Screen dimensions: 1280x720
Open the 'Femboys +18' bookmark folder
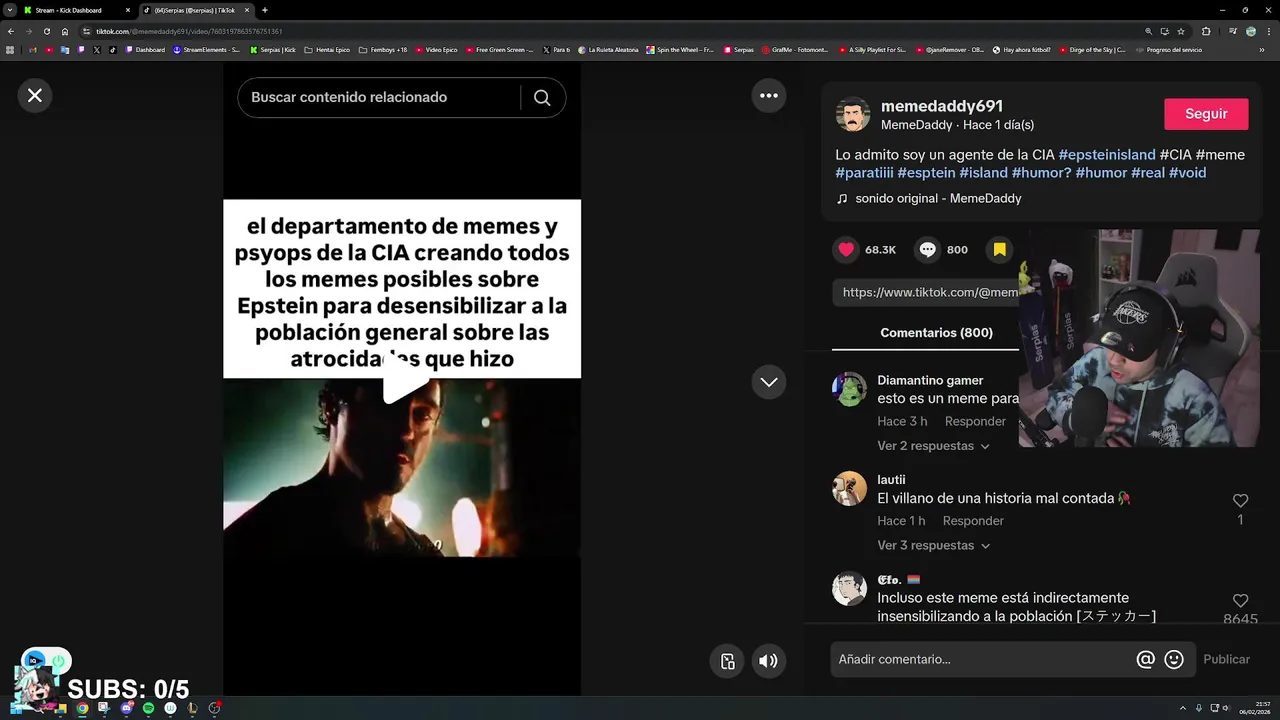pyautogui.click(x=383, y=49)
